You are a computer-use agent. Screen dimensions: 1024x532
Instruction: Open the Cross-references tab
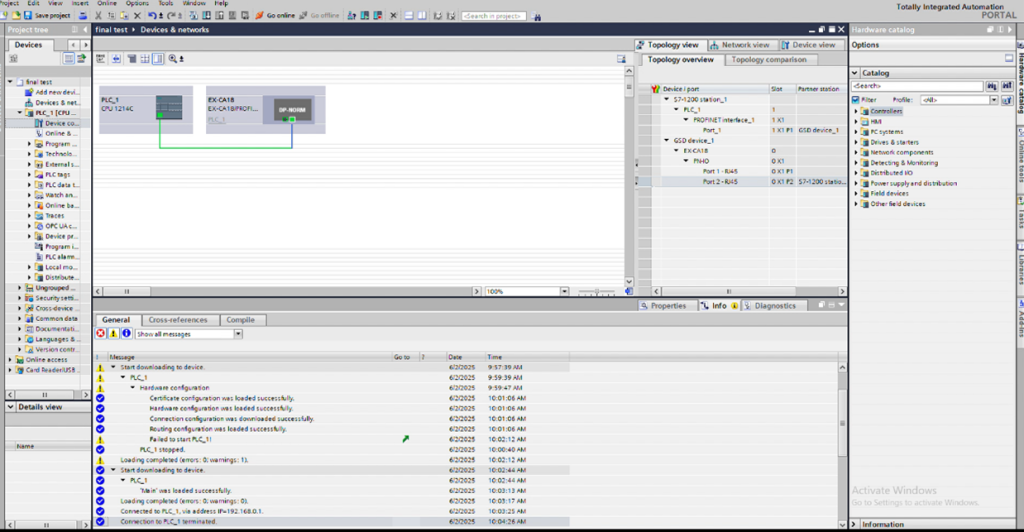[178, 320]
